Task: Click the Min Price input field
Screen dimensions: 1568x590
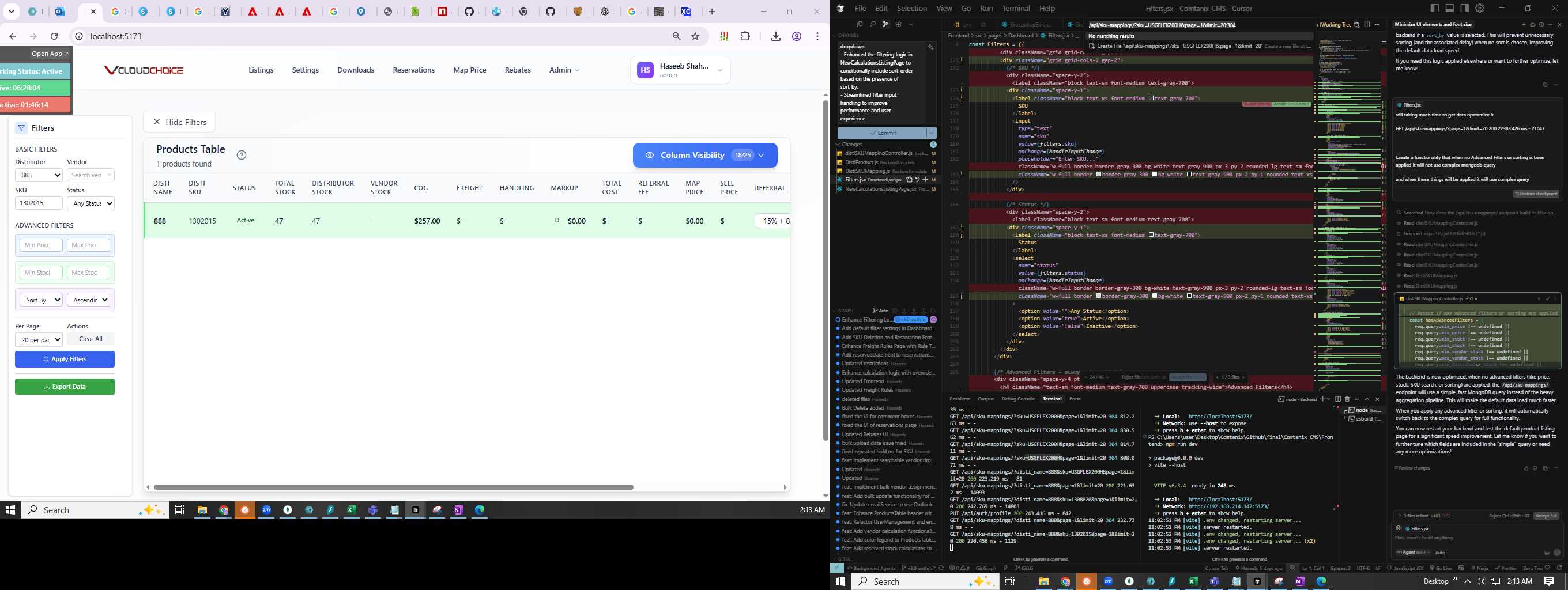Action: pos(41,245)
